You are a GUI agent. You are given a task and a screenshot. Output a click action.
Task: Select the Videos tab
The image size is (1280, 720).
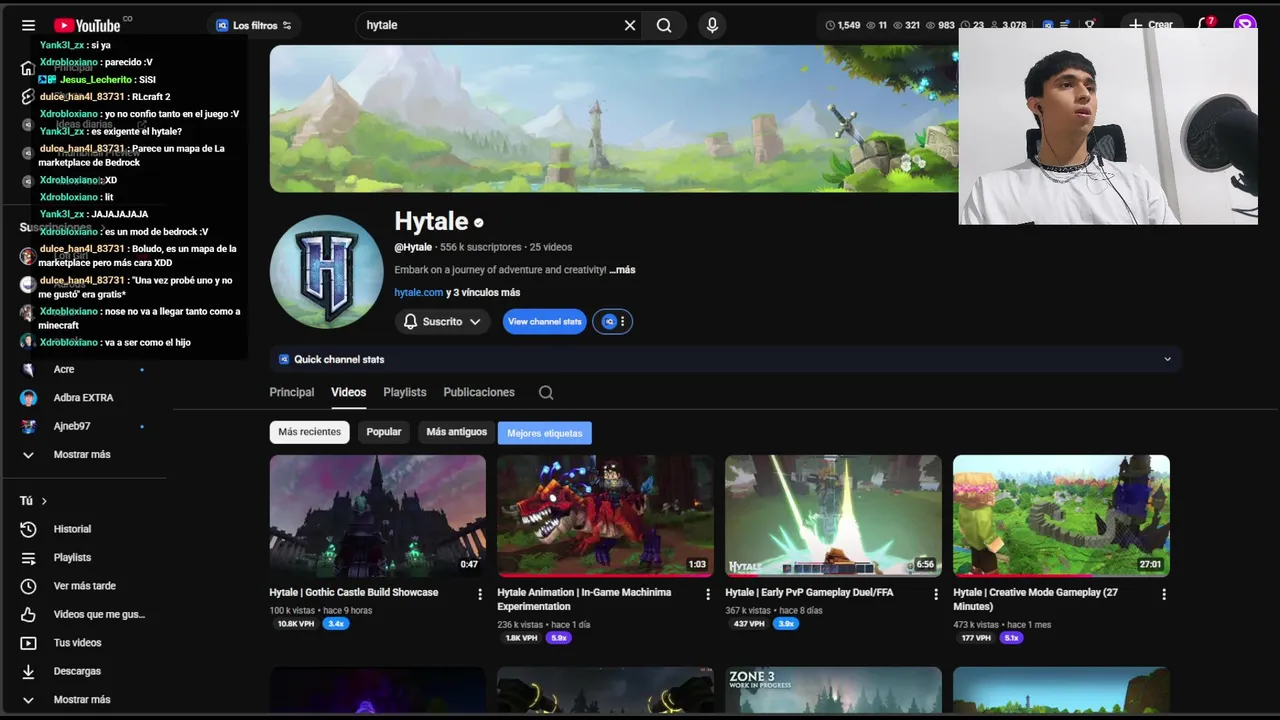(348, 392)
